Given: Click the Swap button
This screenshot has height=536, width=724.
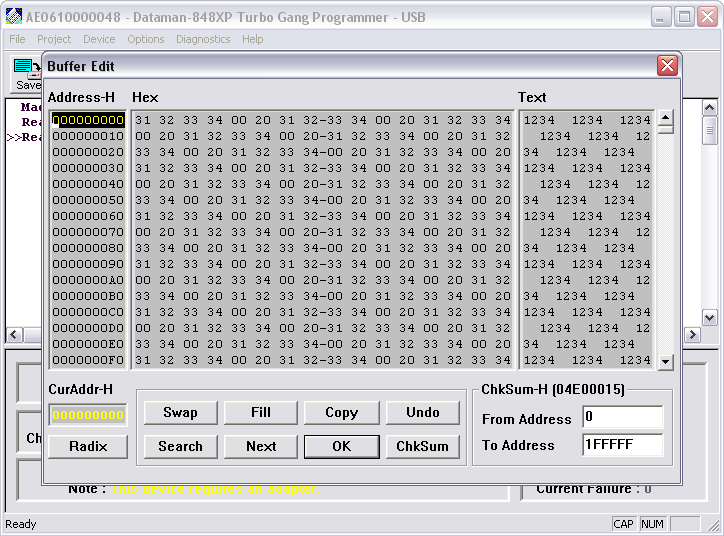Looking at the screenshot, I should pyautogui.click(x=181, y=412).
